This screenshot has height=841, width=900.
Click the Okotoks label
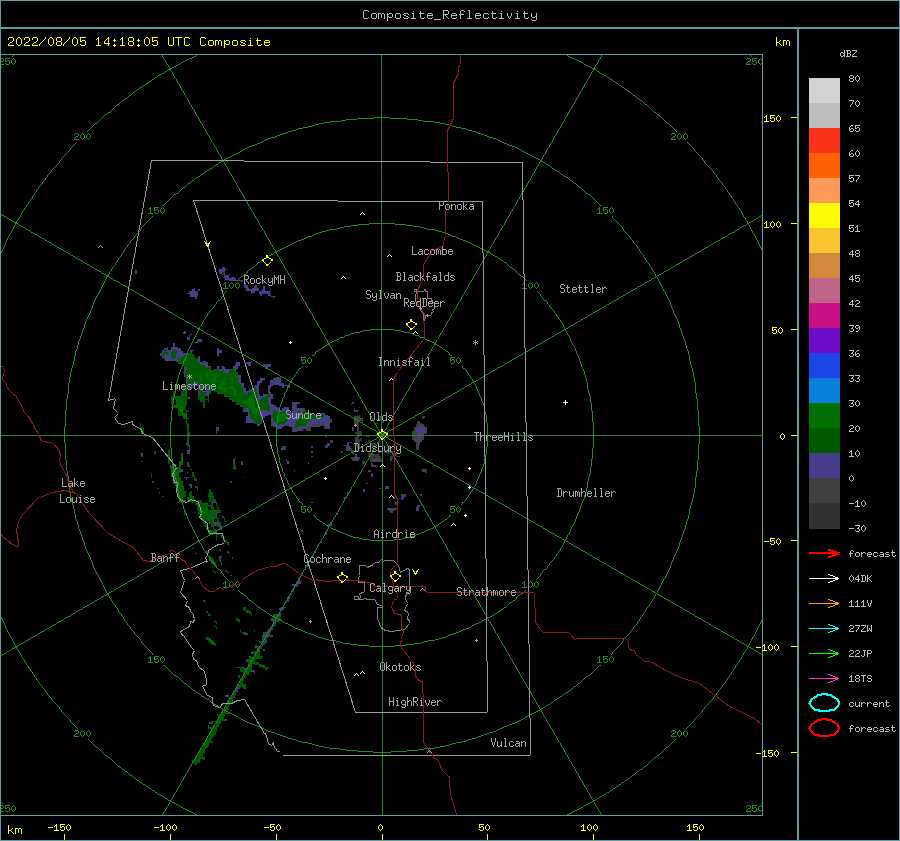[400, 667]
